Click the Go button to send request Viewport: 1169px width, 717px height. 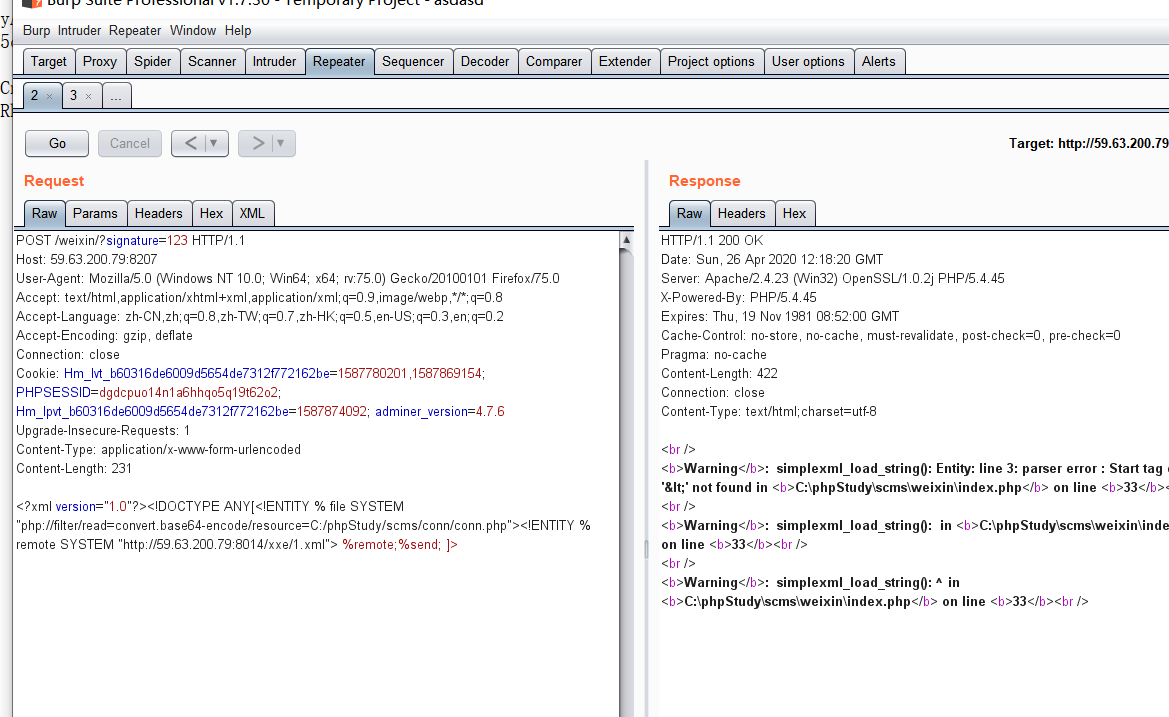pyautogui.click(x=57, y=143)
